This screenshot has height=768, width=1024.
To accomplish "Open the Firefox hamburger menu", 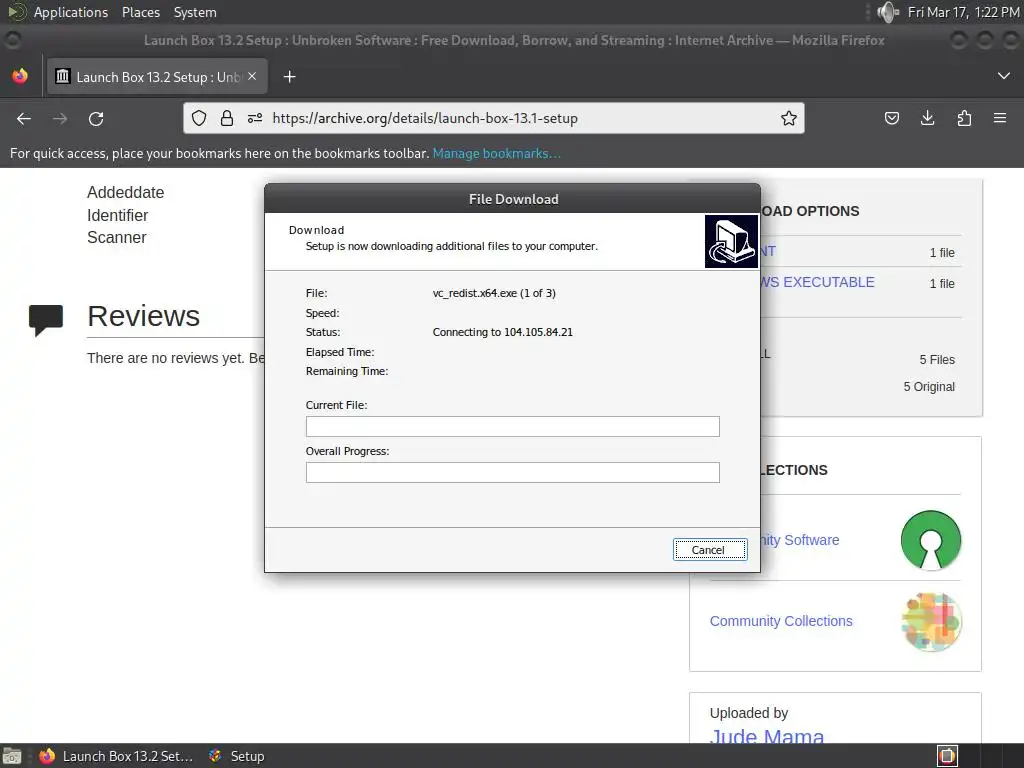I will pos(1000,118).
